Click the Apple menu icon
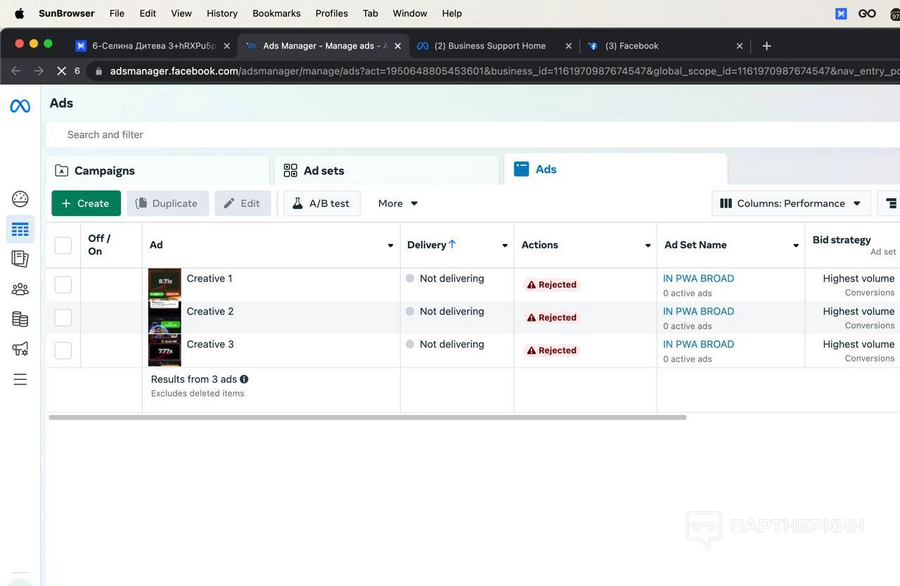Image resolution: width=900 pixels, height=586 pixels. [19, 13]
